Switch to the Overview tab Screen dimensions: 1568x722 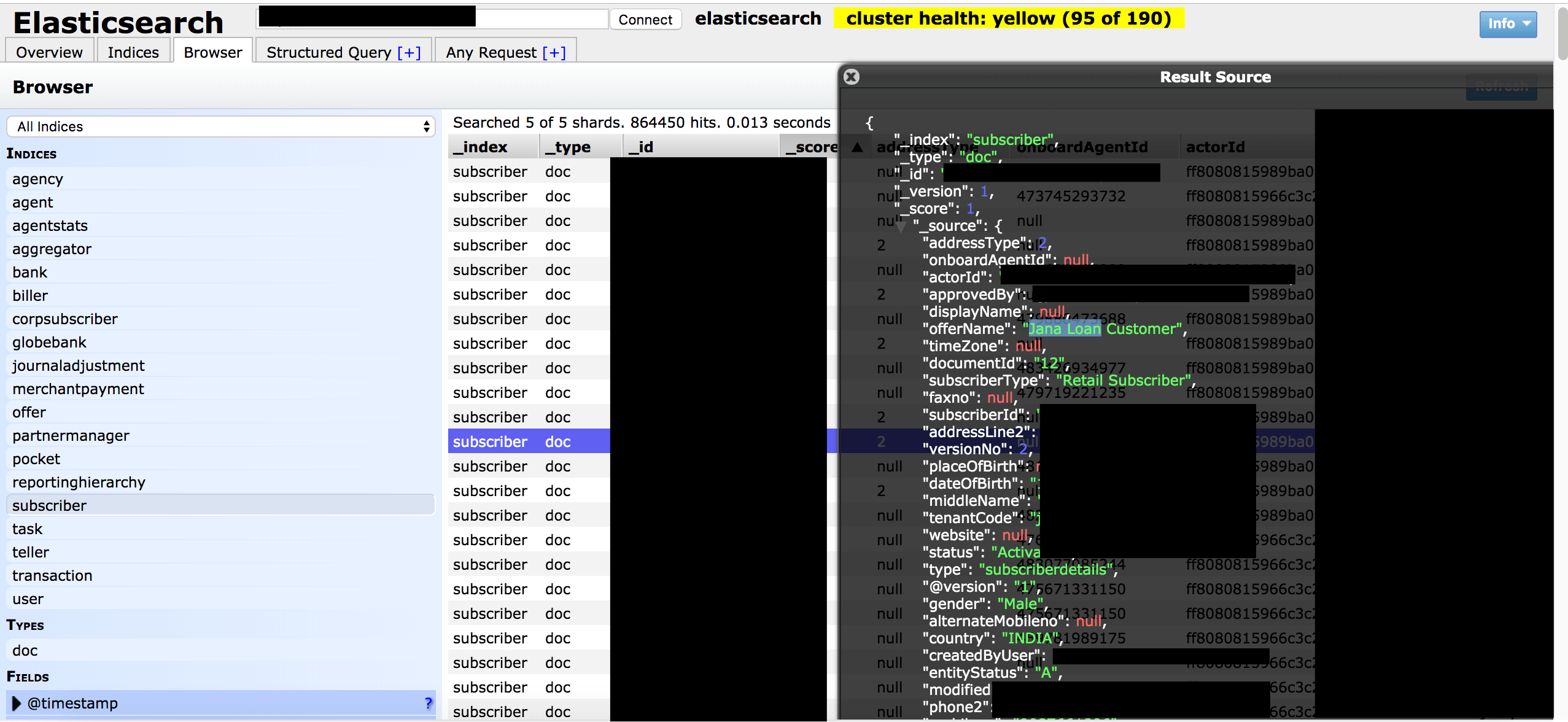coord(49,52)
